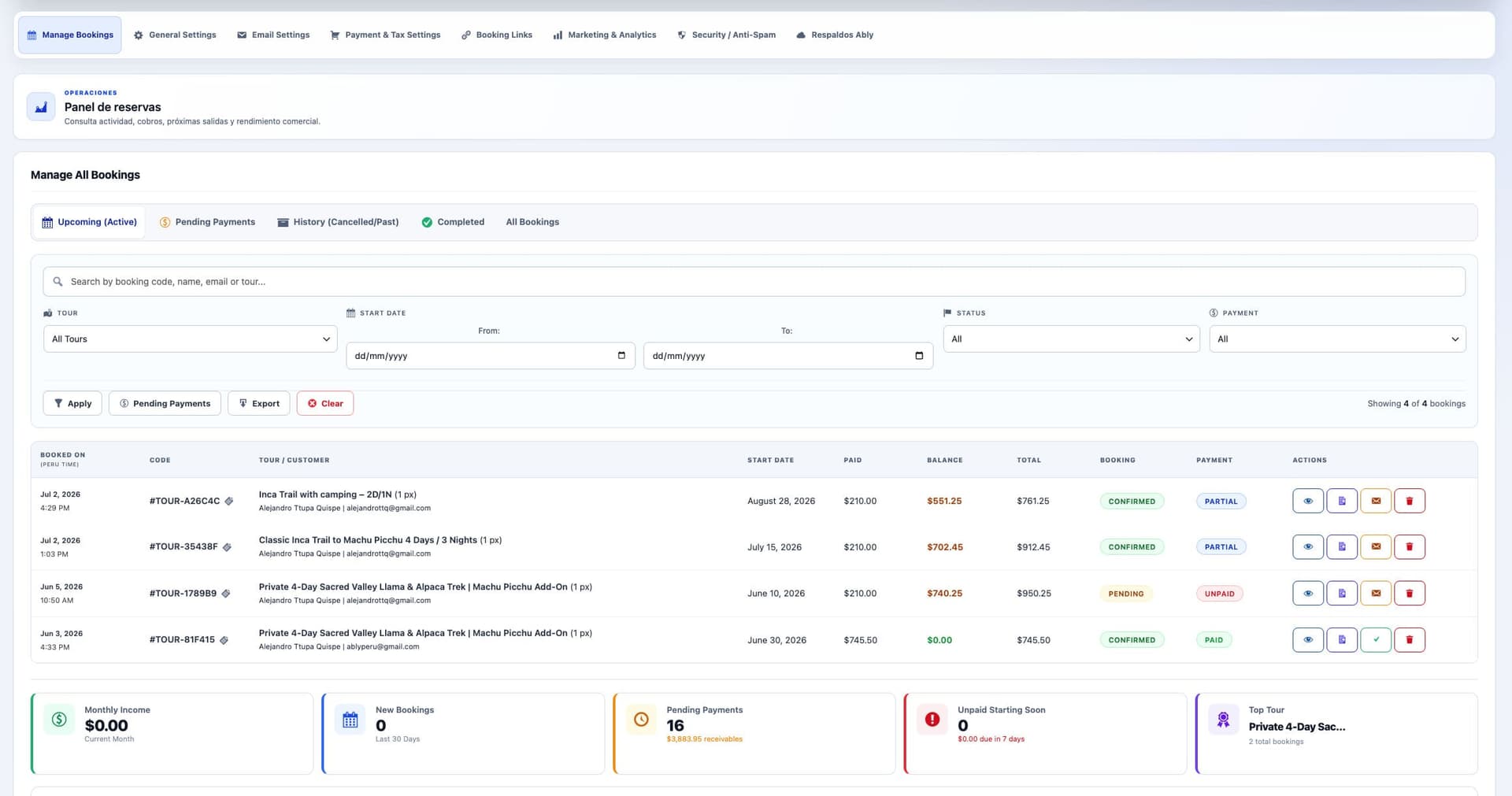
Task: Clear all filters with Clear button
Action: click(325, 403)
